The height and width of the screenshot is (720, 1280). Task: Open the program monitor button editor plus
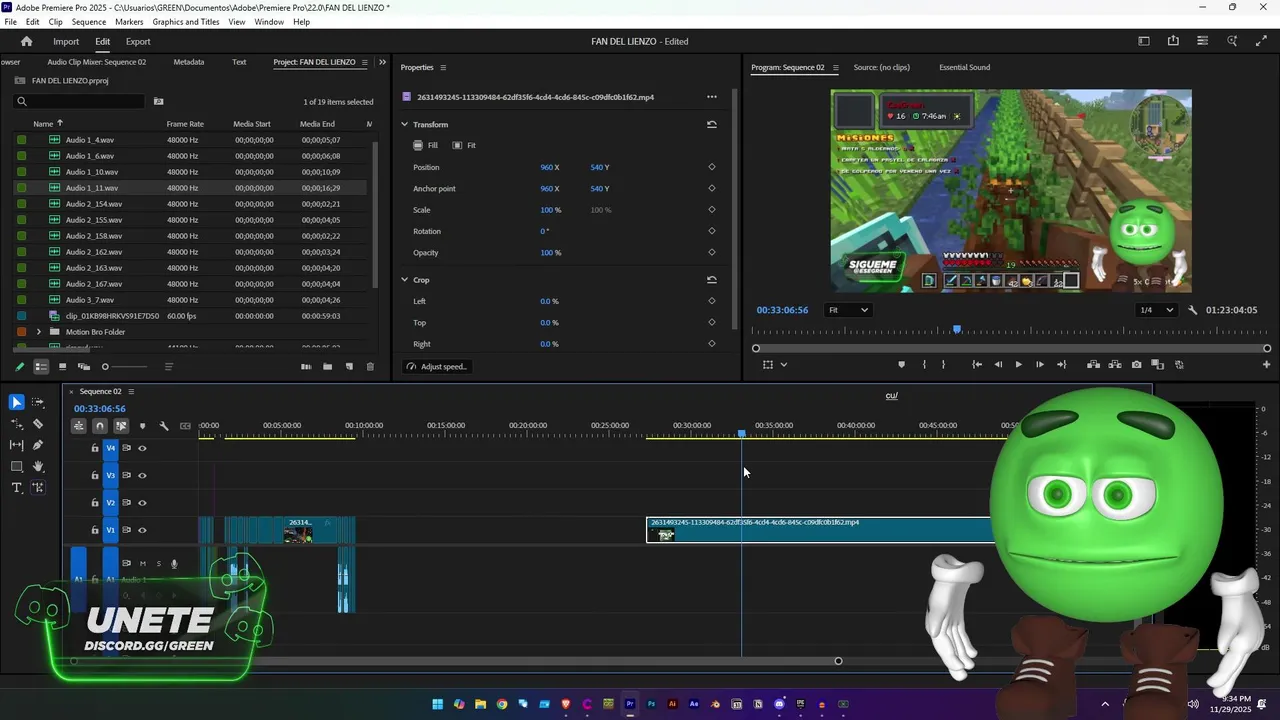1267,365
